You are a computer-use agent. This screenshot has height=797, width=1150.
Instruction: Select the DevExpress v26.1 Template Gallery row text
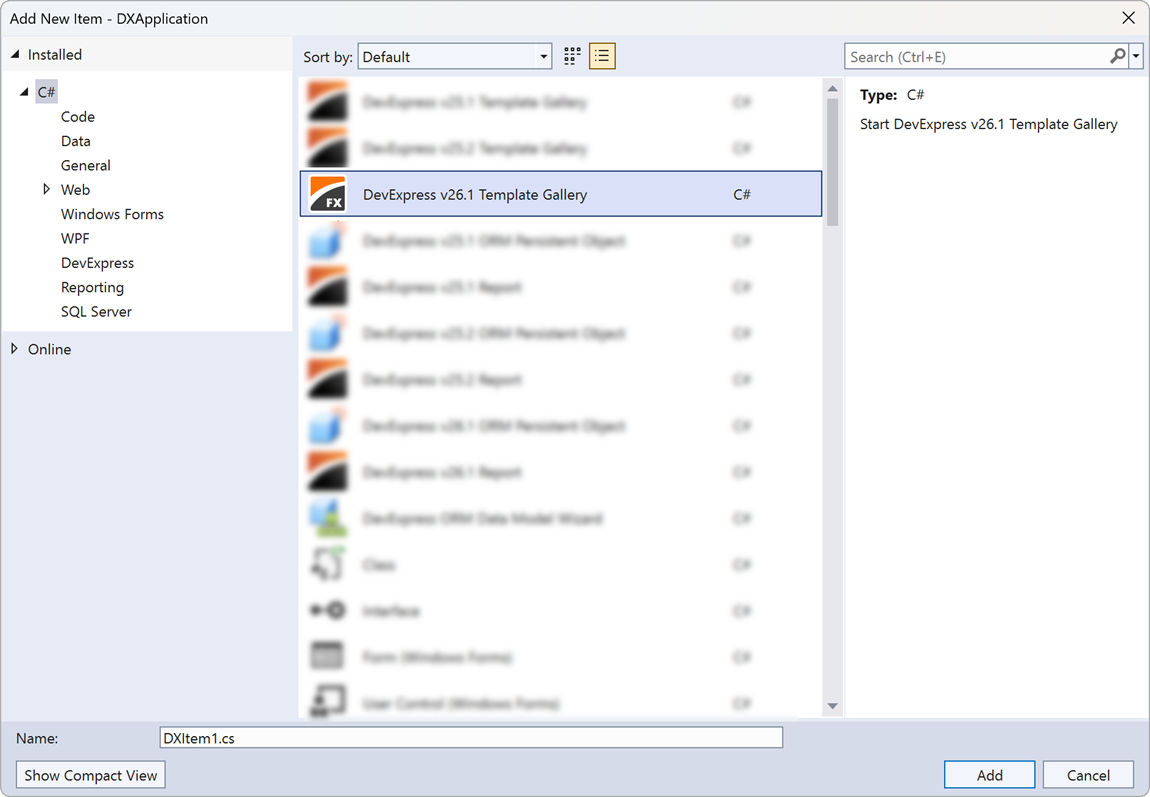[475, 194]
